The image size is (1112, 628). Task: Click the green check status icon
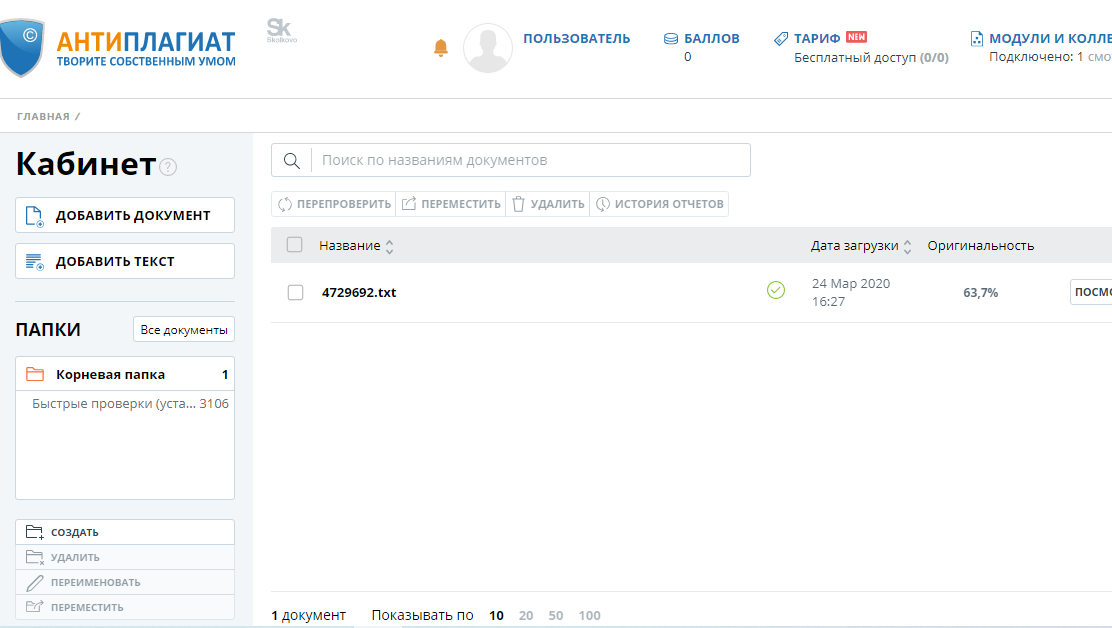(775, 290)
